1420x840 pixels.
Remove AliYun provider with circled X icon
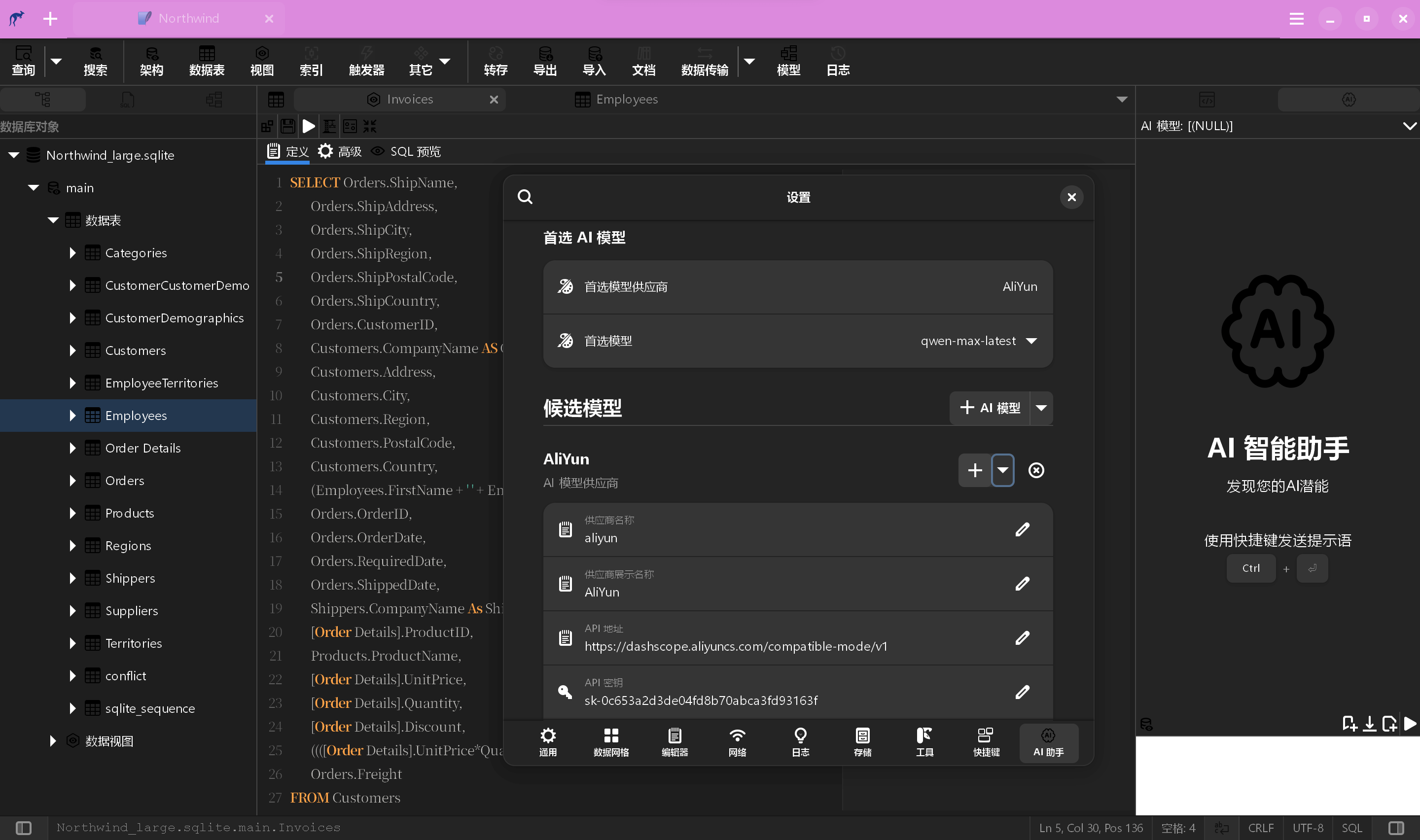coord(1036,470)
